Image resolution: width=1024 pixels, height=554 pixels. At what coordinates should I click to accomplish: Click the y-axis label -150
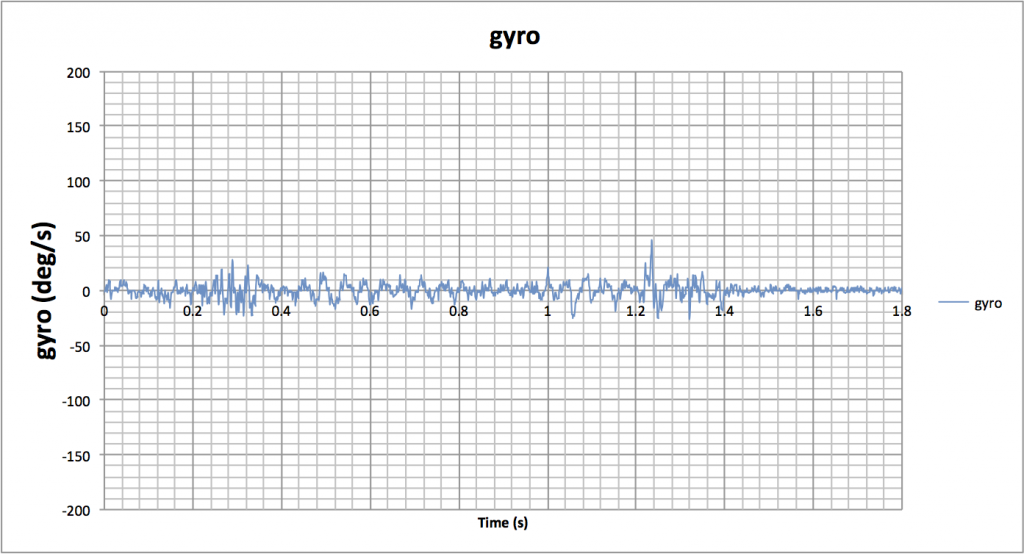pos(76,456)
